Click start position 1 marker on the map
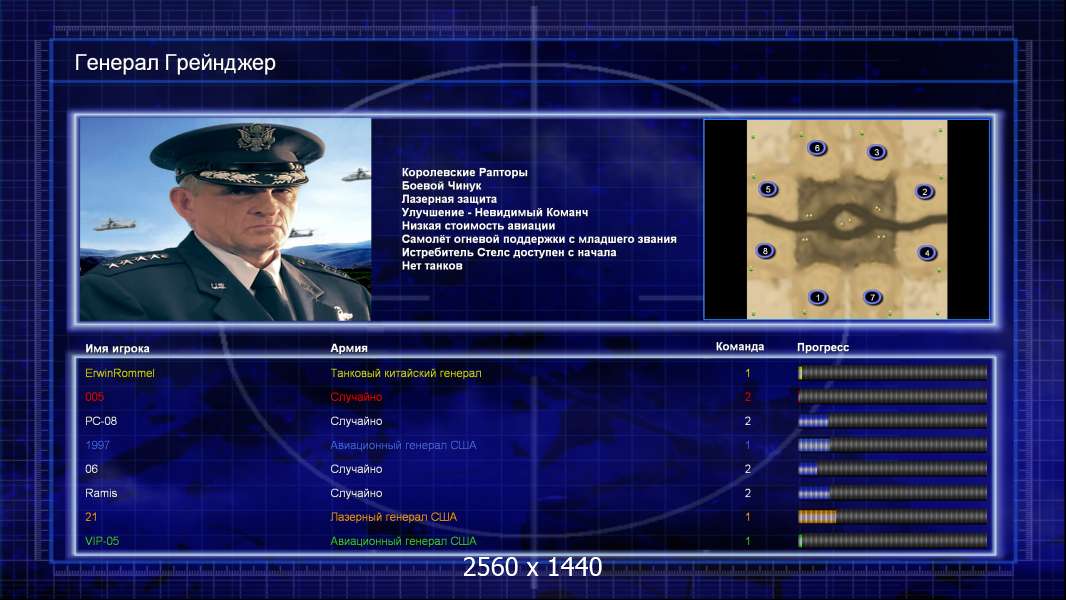 tap(818, 297)
